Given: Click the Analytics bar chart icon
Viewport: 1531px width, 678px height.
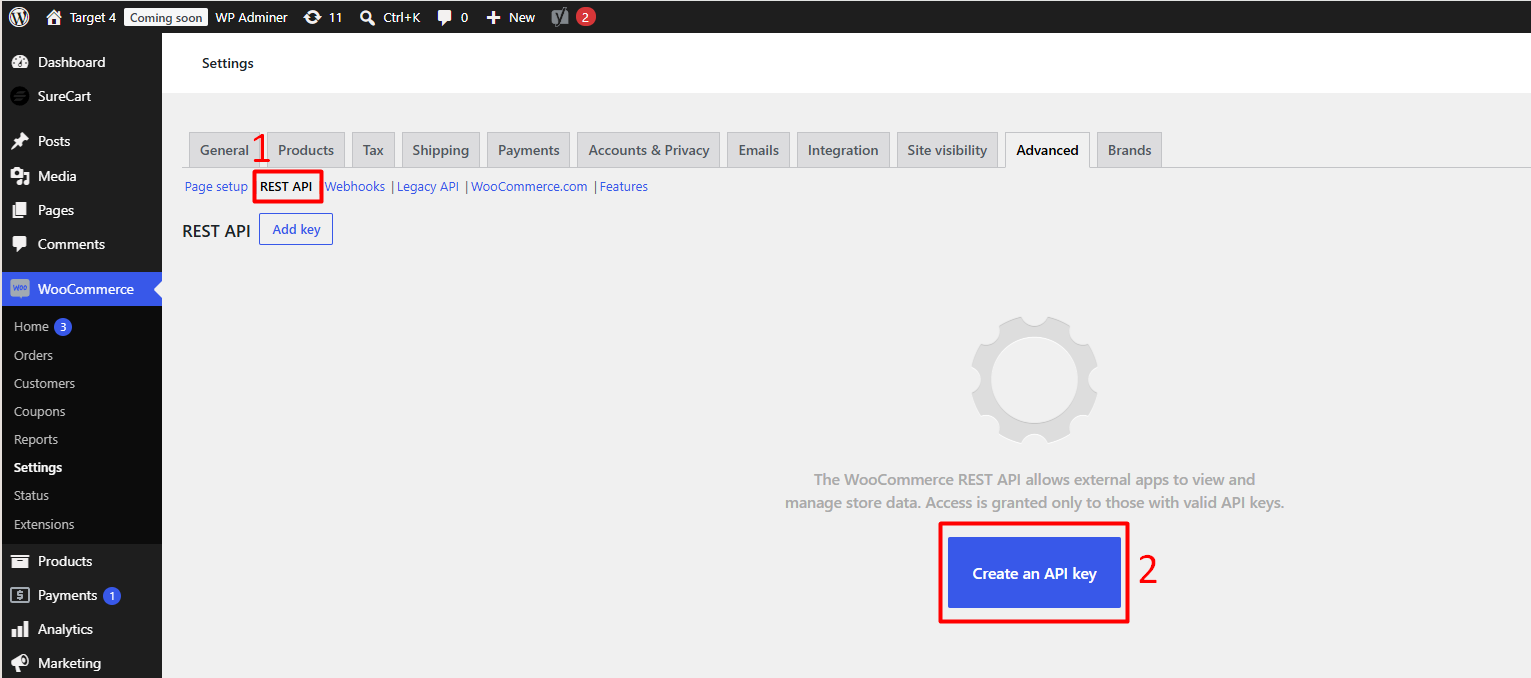Looking at the screenshot, I should tap(19, 629).
